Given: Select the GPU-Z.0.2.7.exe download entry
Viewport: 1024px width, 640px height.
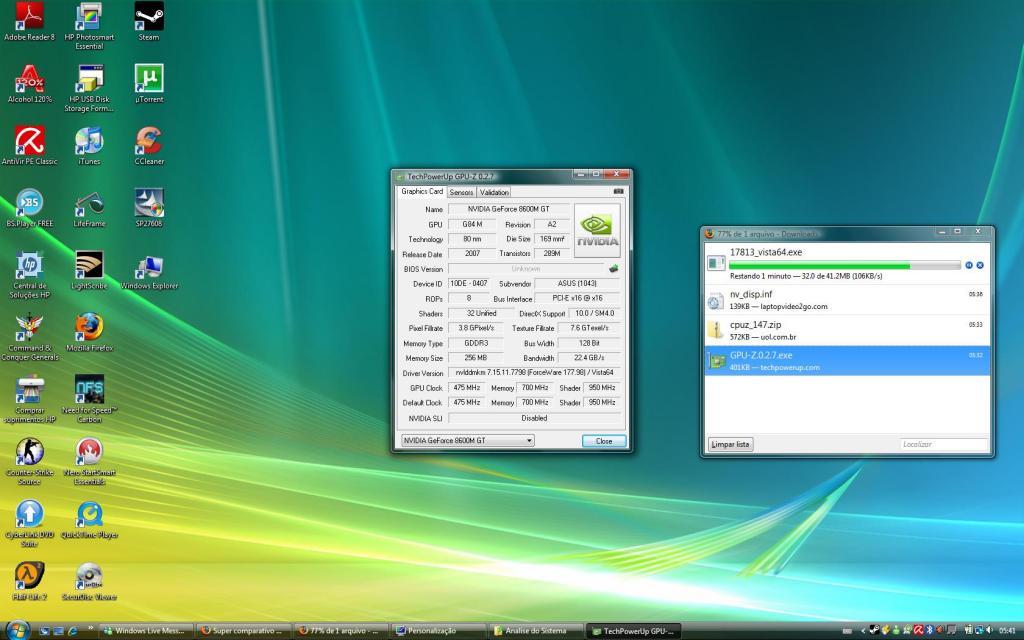Looking at the screenshot, I should tap(847, 360).
